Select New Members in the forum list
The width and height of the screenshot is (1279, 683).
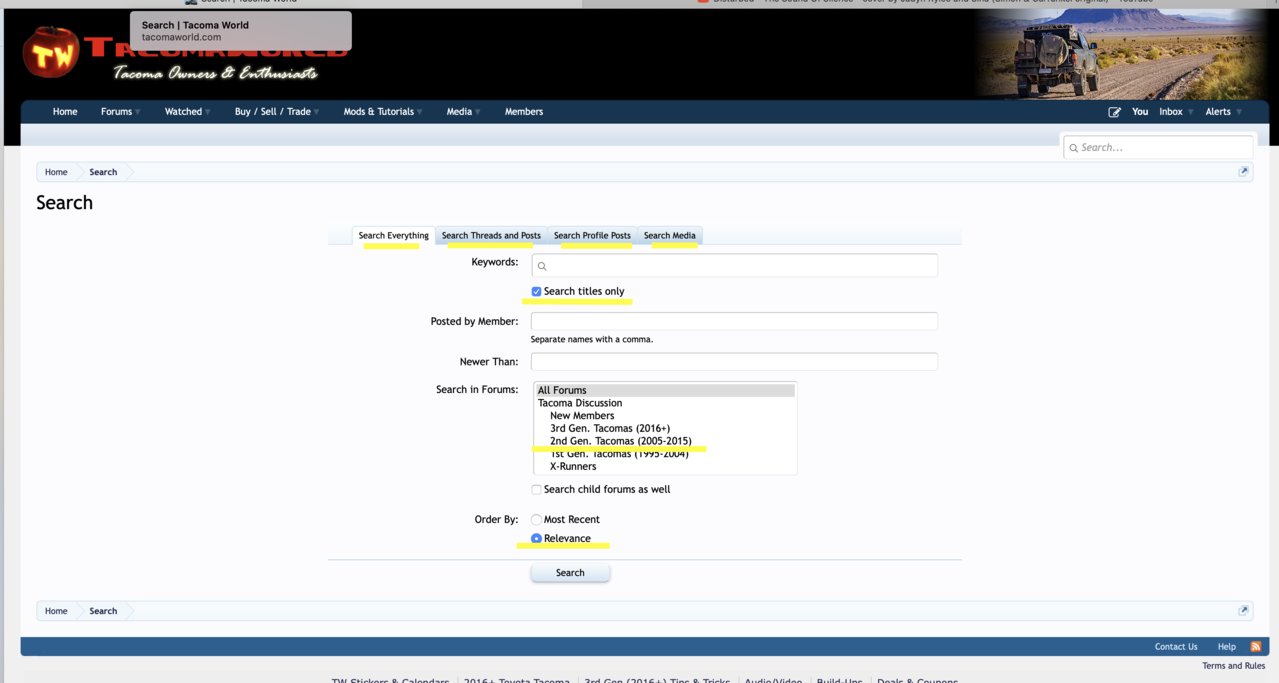point(665,416)
